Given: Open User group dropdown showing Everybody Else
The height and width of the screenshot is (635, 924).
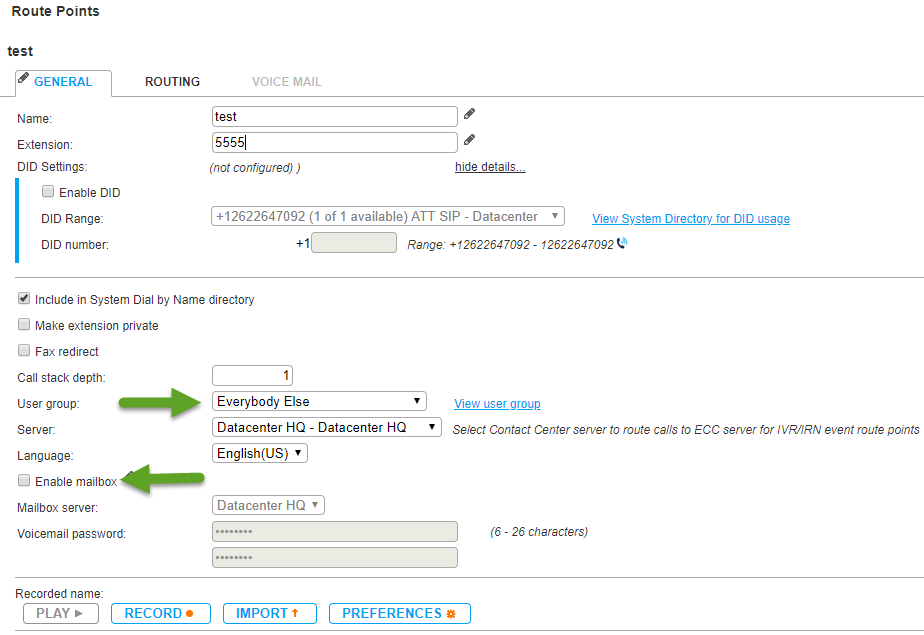Looking at the screenshot, I should coord(319,401).
